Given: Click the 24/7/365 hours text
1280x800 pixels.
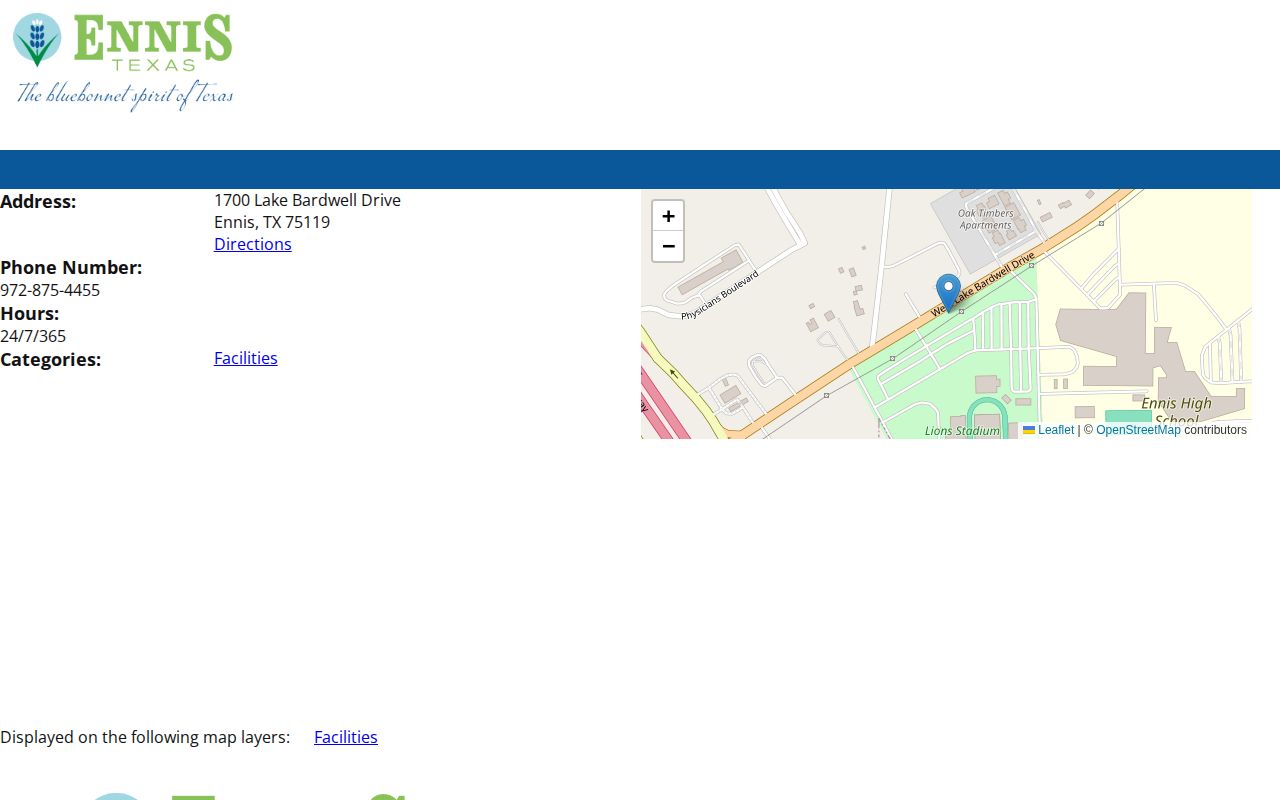Looking at the screenshot, I should point(33,336).
